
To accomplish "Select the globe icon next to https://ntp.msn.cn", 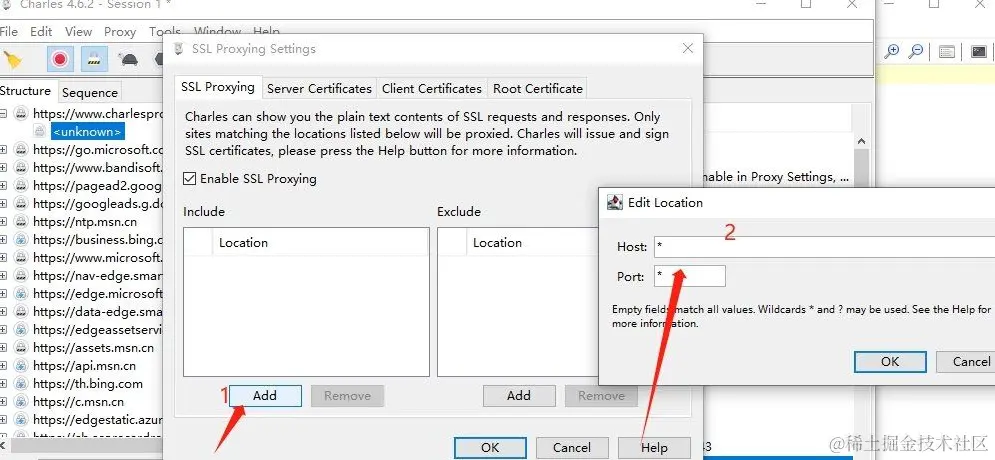I will click(21, 222).
